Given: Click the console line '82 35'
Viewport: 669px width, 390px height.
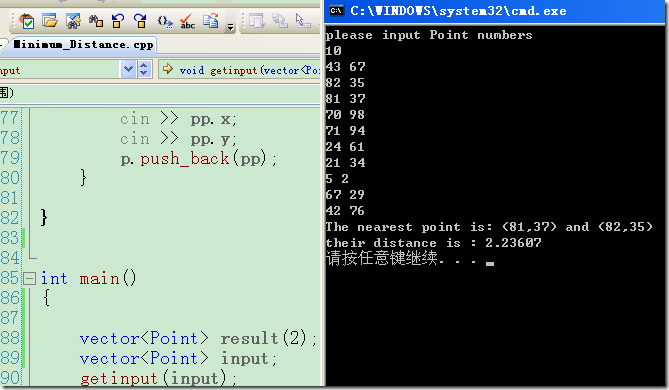Looking at the screenshot, I should tap(345, 83).
